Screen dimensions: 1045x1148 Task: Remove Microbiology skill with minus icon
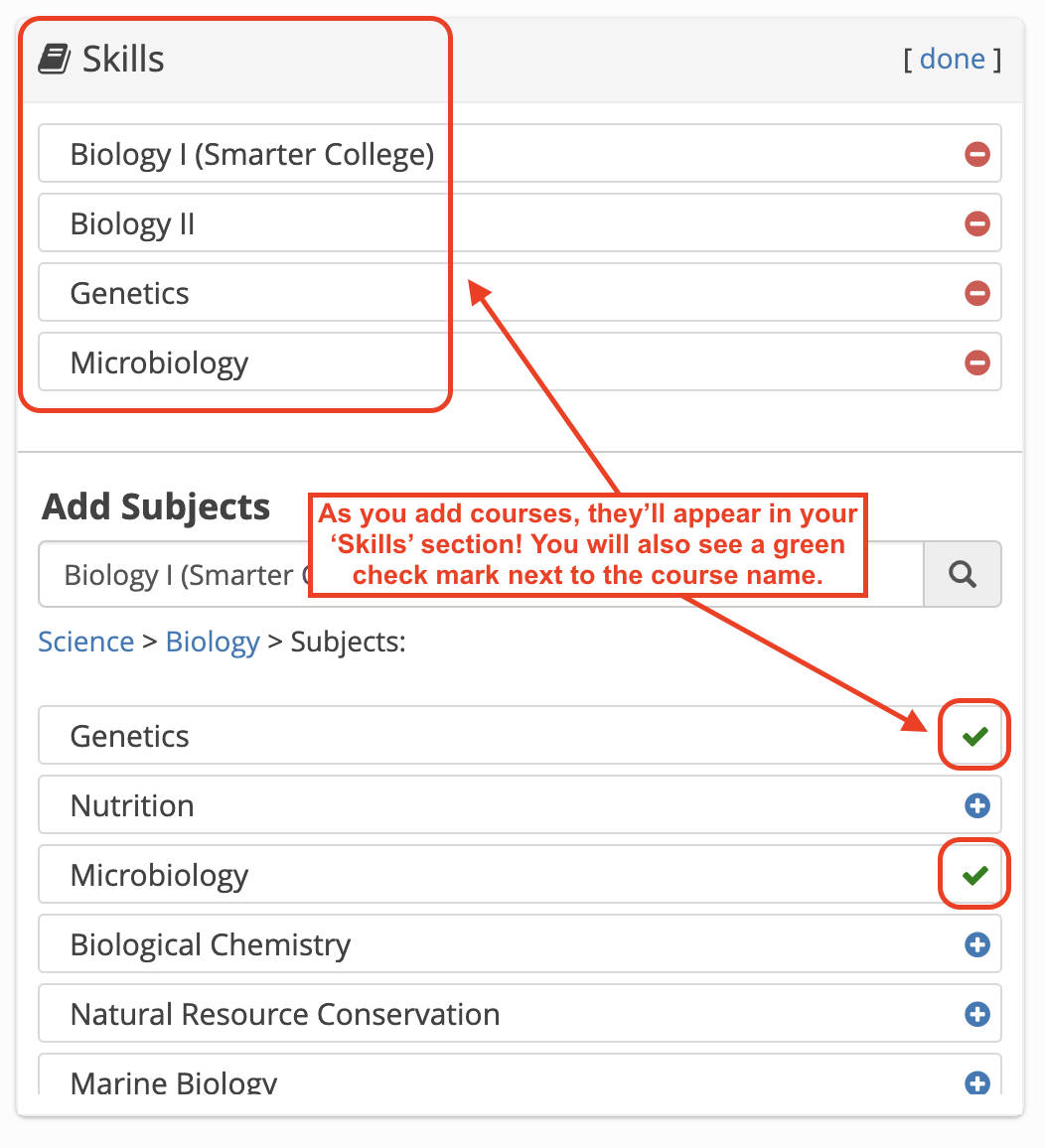tap(976, 362)
